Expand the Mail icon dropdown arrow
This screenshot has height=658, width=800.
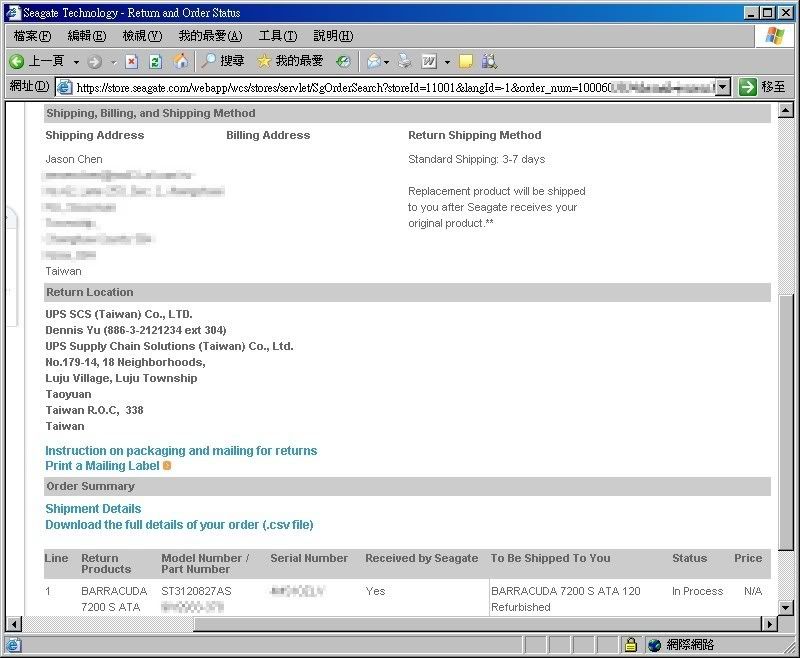tap(386, 62)
